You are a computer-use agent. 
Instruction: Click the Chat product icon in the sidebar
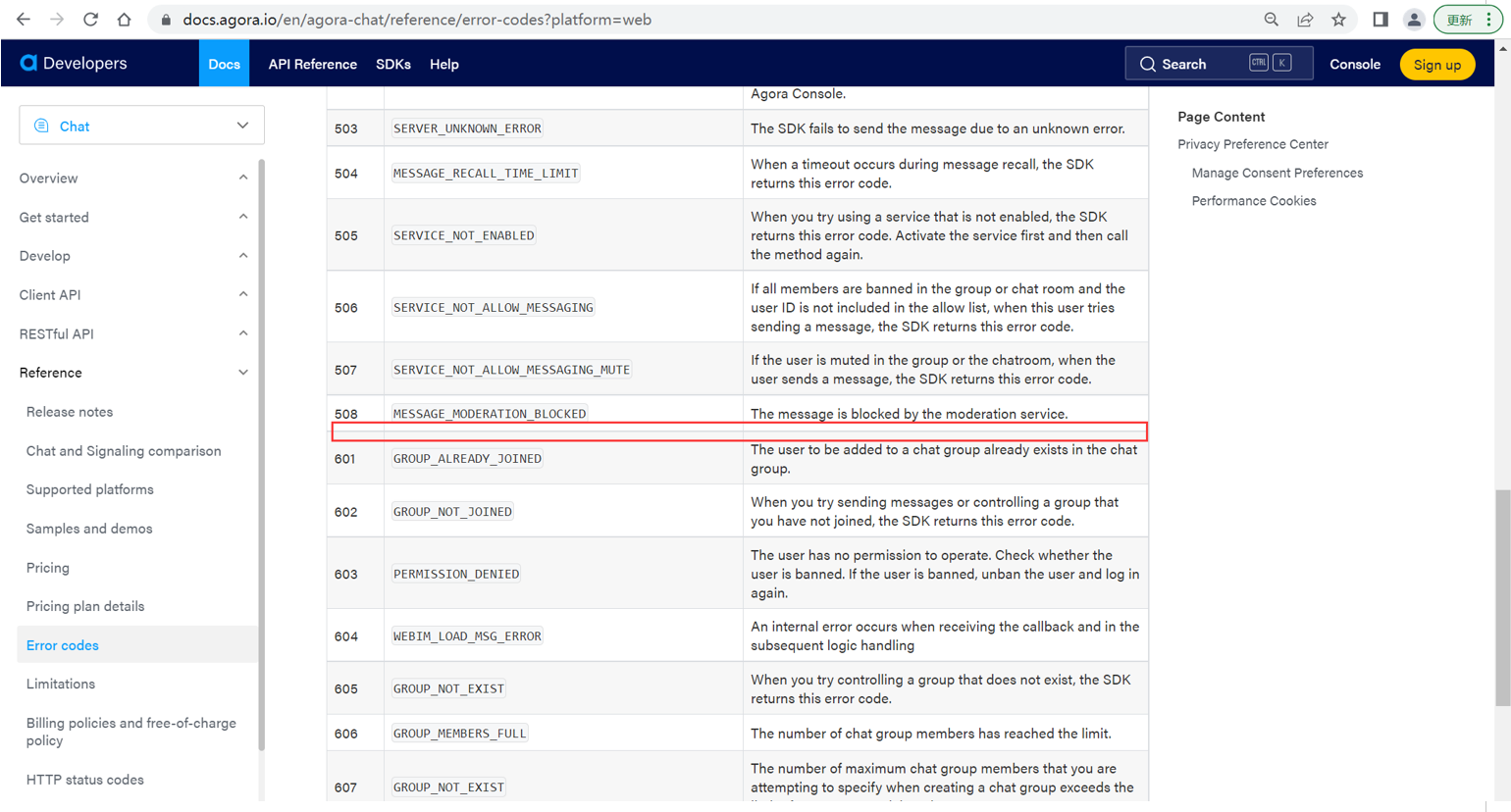coord(39,125)
